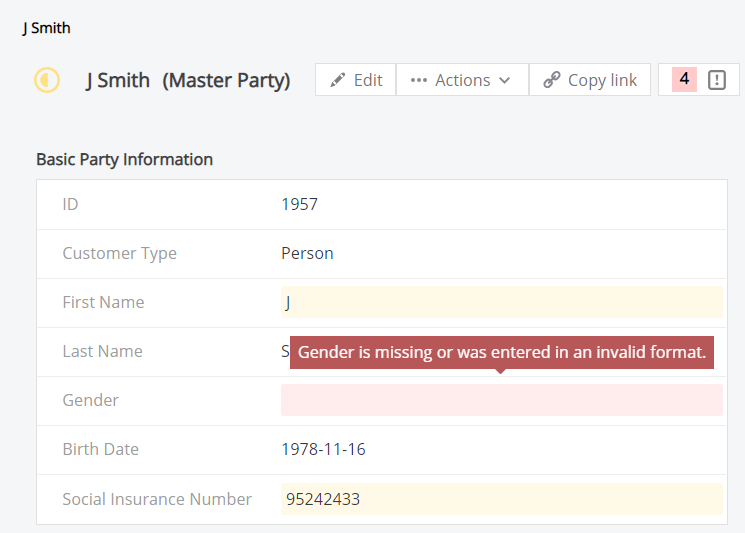The height and width of the screenshot is (533, 745).
Task: Click the J Smith (Master Party) title
Action: pyautogui.click(x=188, y=80)
